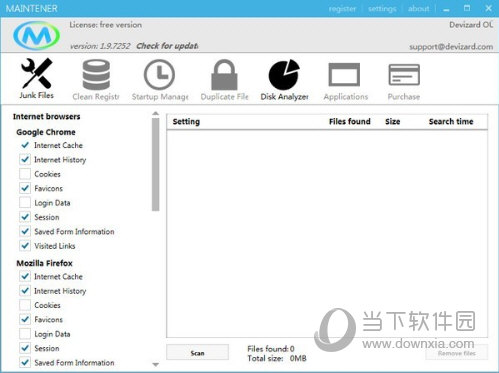499x373 pixels.
Task: Open the settings menu link
Action: (382, 9)
